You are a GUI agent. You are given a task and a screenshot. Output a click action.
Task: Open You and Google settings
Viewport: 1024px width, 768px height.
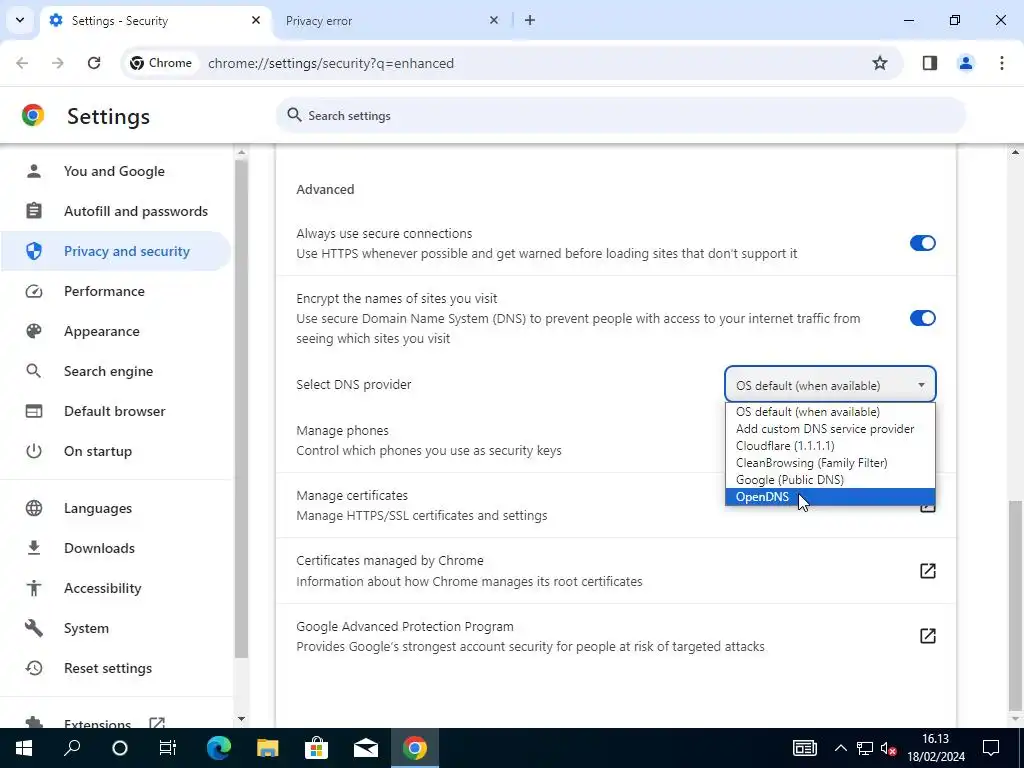[x=114, y=171]
